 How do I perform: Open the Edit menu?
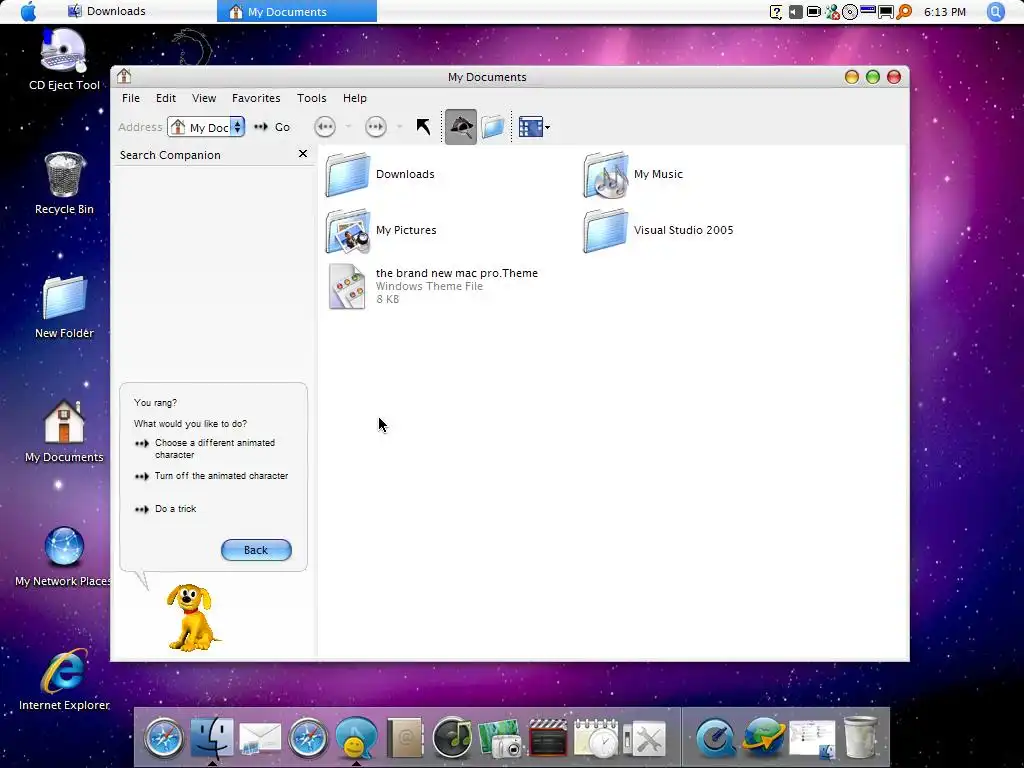coord(166,98)
